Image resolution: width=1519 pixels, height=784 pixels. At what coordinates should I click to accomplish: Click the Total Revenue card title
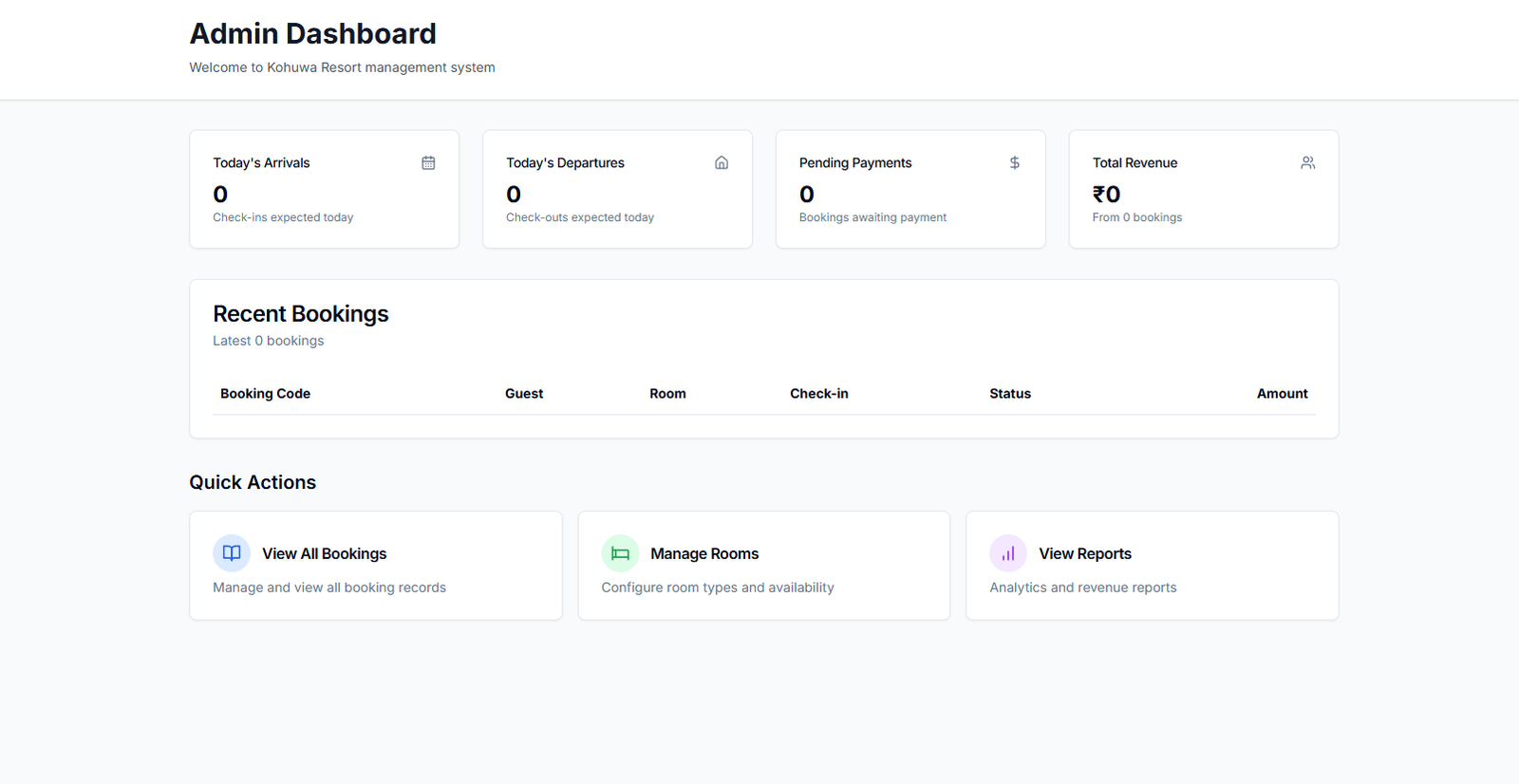point(1135,163)
